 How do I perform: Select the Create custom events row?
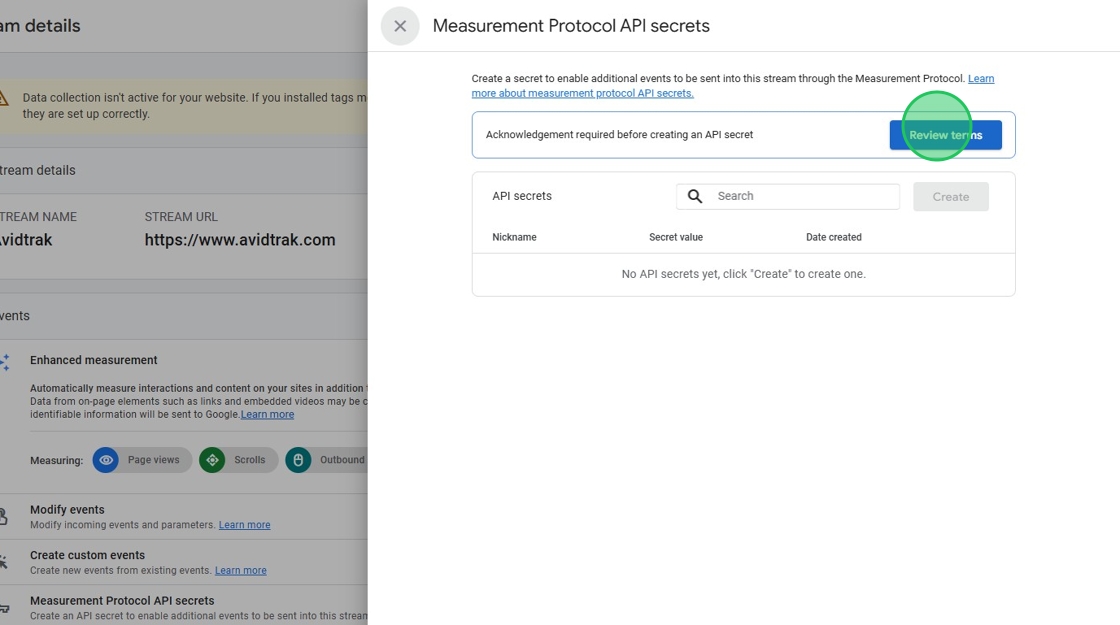[184, 562]
